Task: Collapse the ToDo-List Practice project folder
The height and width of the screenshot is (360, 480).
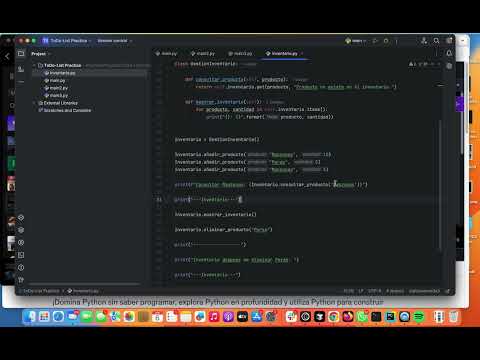Action: point(34,65)
